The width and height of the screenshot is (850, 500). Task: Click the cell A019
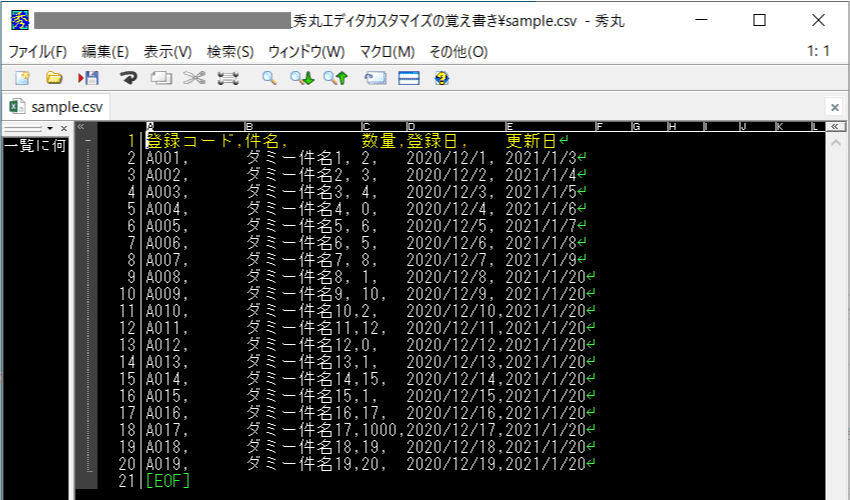[x=163, y=464]
